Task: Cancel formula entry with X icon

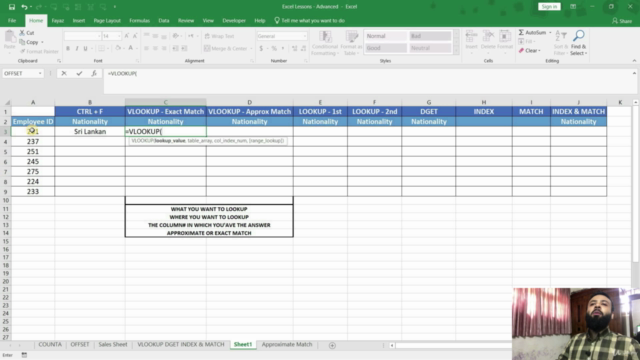Action: coord(64,73)
